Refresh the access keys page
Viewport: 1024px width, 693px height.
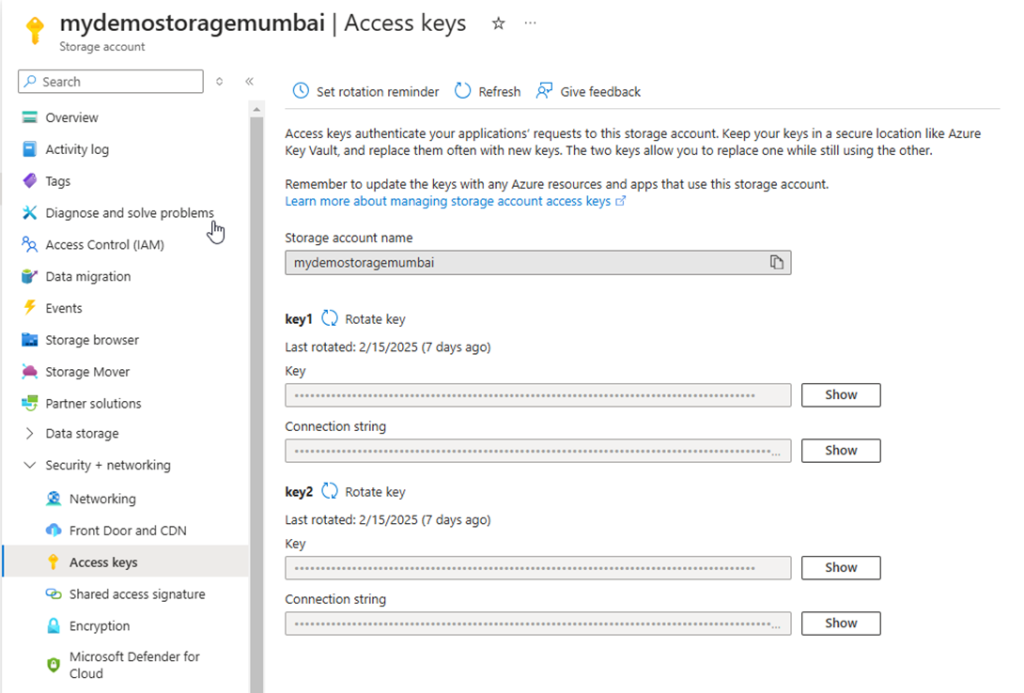pyautogui.click(x=487, y=91)
